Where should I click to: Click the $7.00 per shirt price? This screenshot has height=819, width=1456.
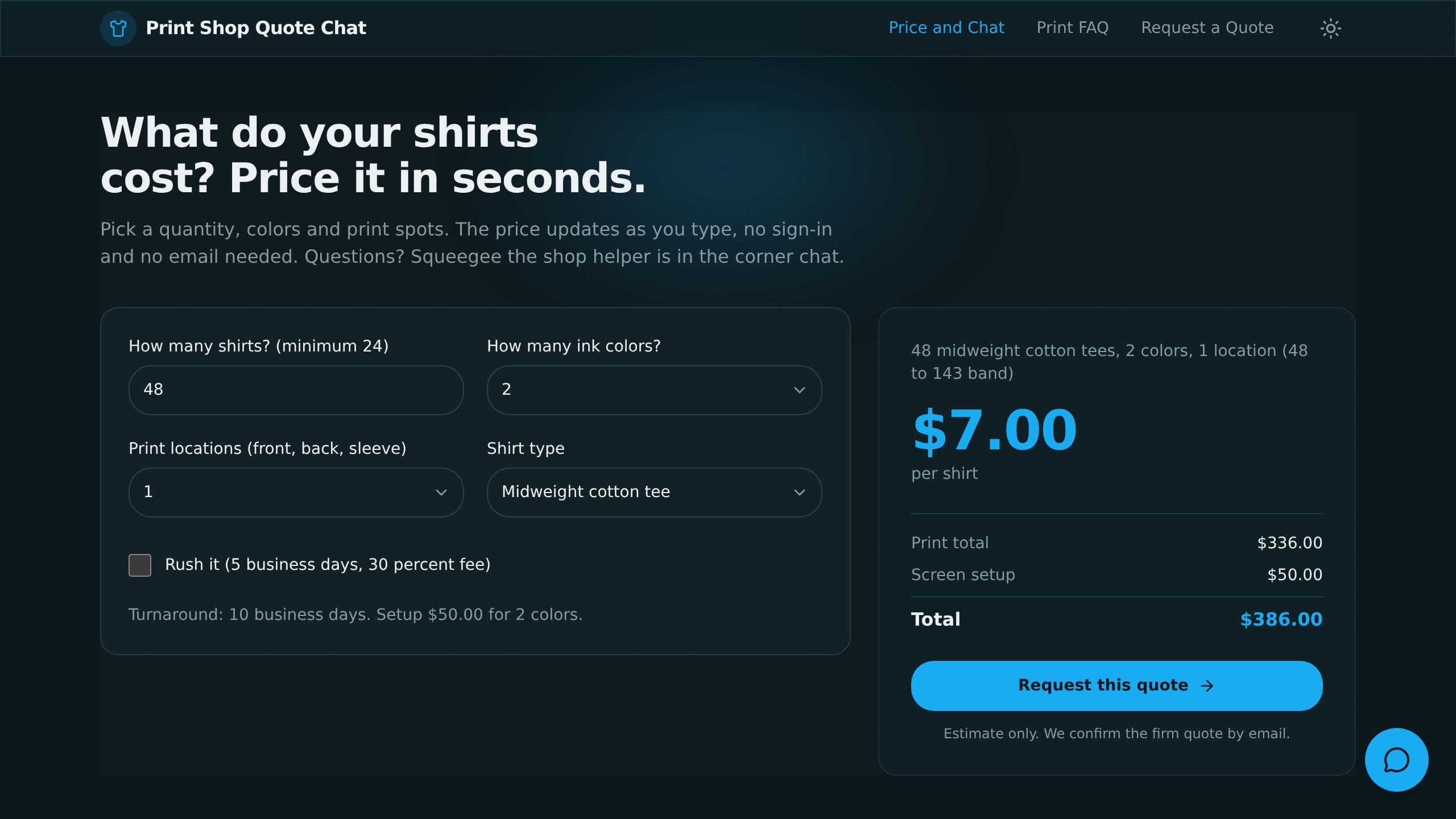pos(995,431)
